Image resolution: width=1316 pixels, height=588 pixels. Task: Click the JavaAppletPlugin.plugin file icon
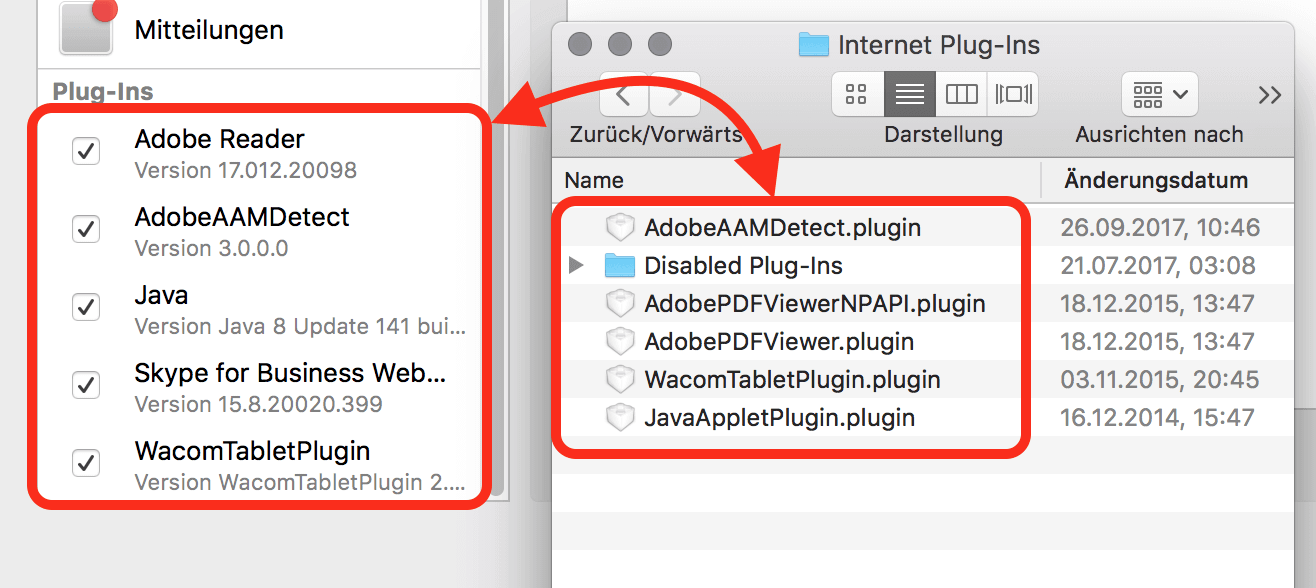(x=620, y=418)
